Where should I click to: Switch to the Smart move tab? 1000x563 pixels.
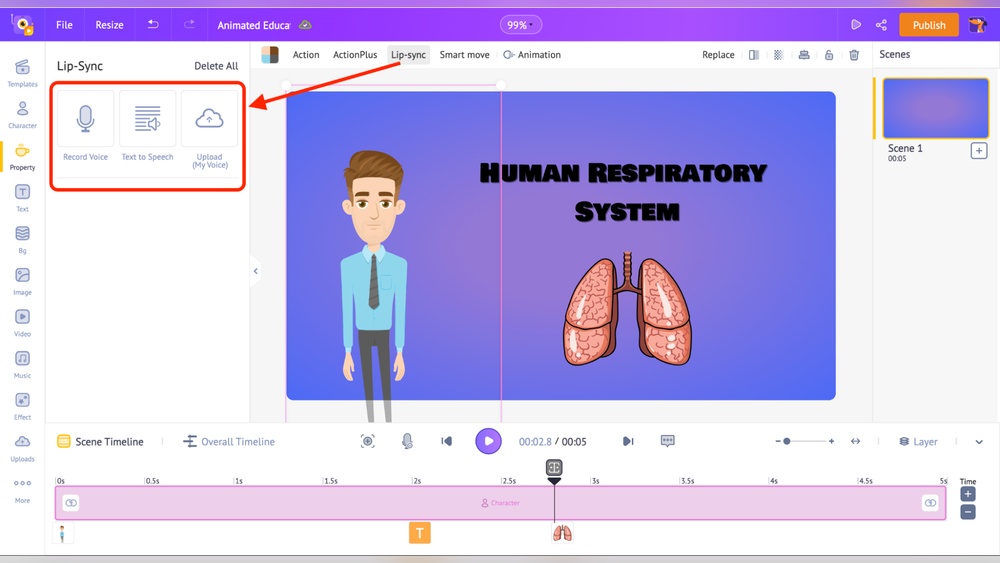(x=464, y=55)
